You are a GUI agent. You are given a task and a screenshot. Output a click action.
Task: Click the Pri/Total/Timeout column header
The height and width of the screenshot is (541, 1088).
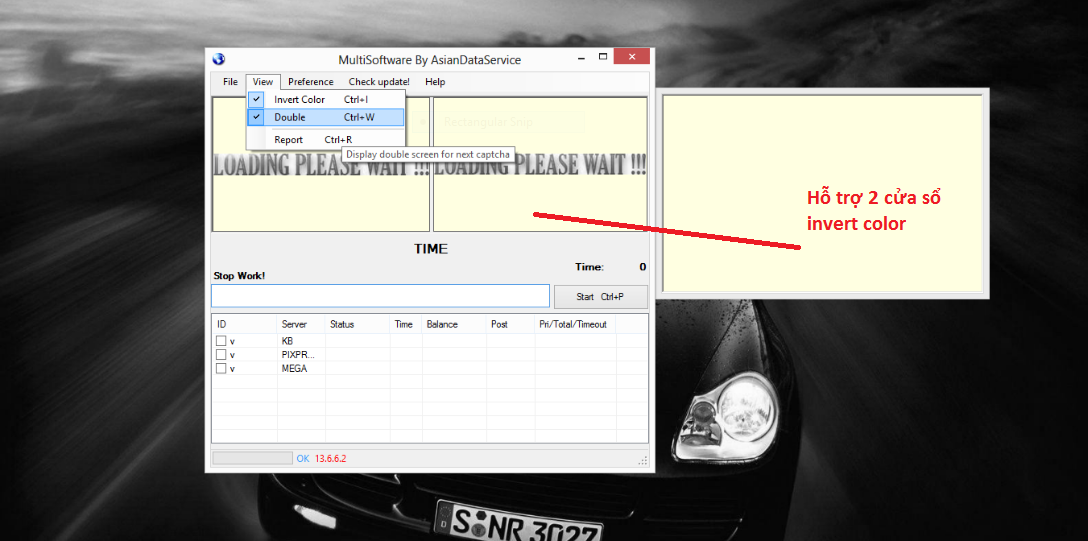[x=575, y=324]
